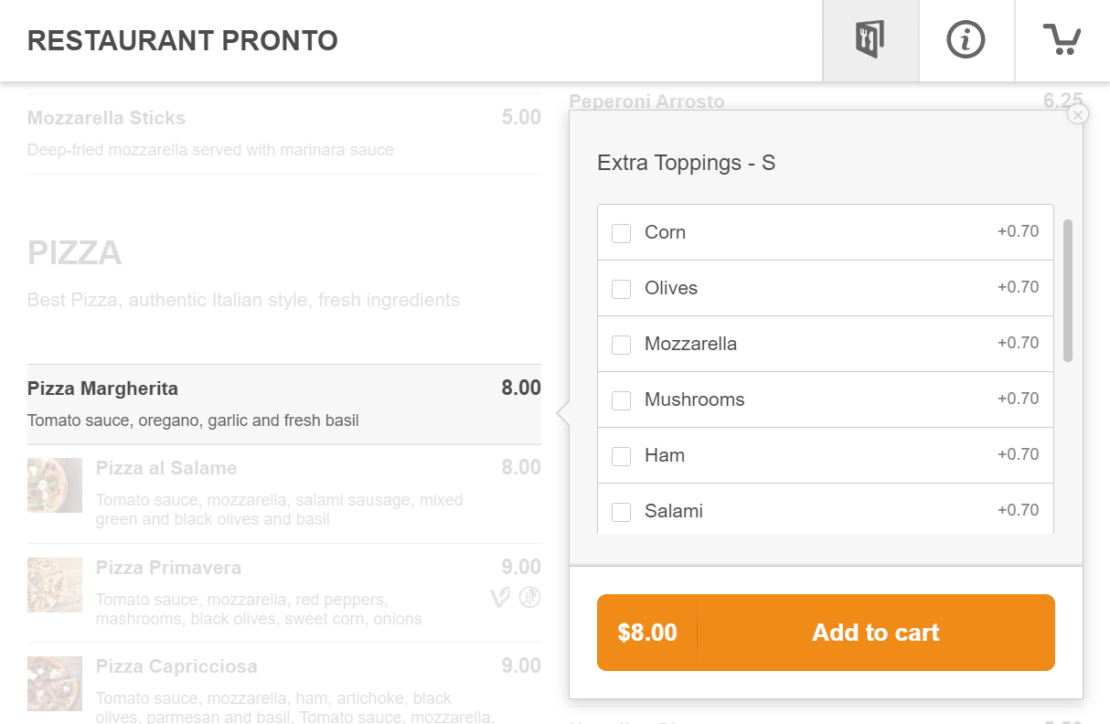Tick the Mozzarella extra topping
Viewport: 1110px width, 724px height.
pyautogui.click(x=621, y=345)
